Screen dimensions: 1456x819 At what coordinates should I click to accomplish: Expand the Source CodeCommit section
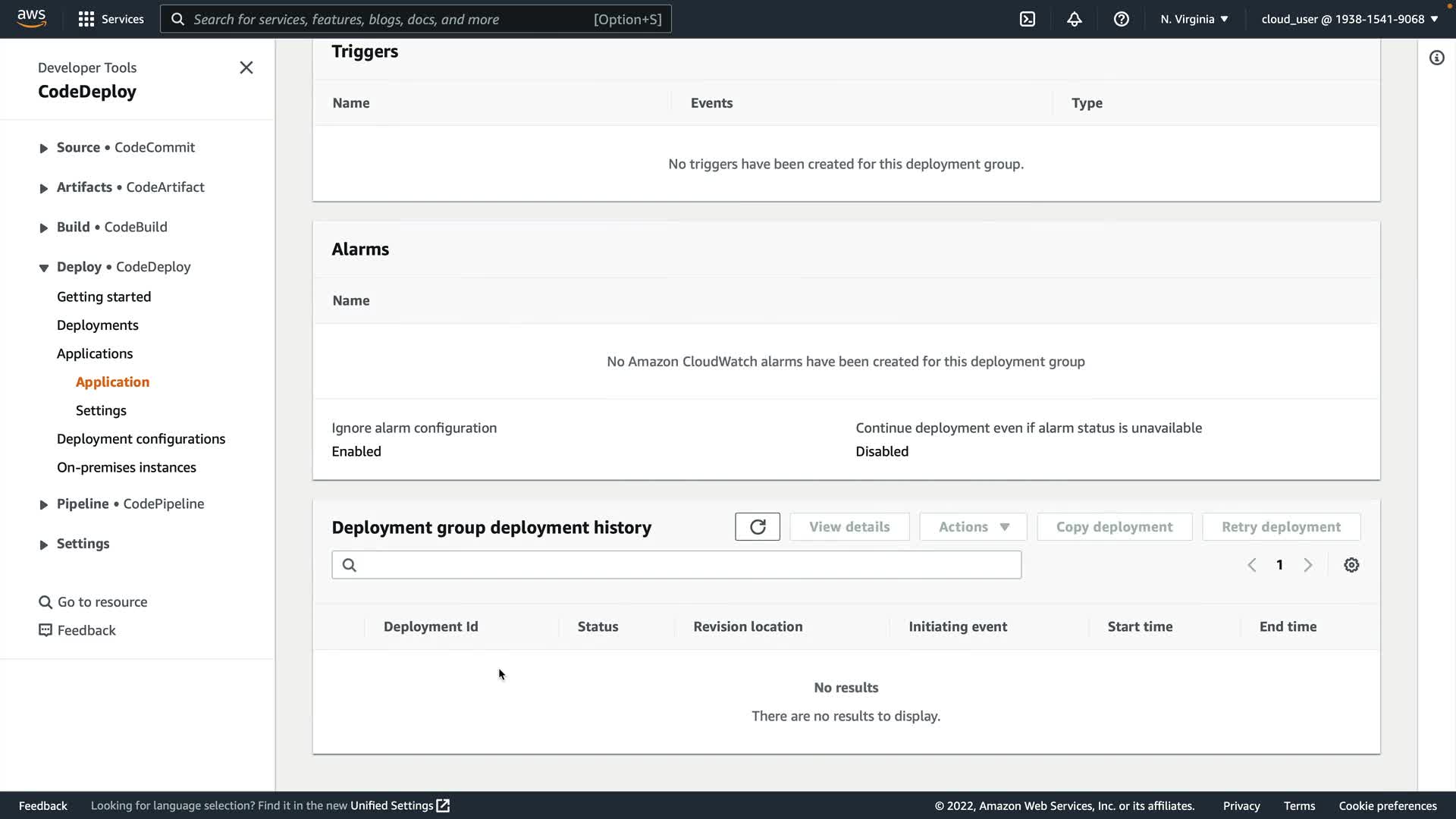click(x=44, y=148)
